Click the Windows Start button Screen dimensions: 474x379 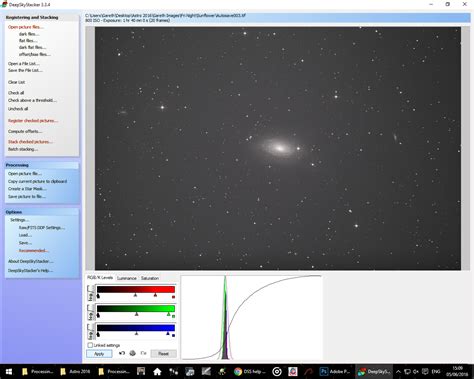9,371
